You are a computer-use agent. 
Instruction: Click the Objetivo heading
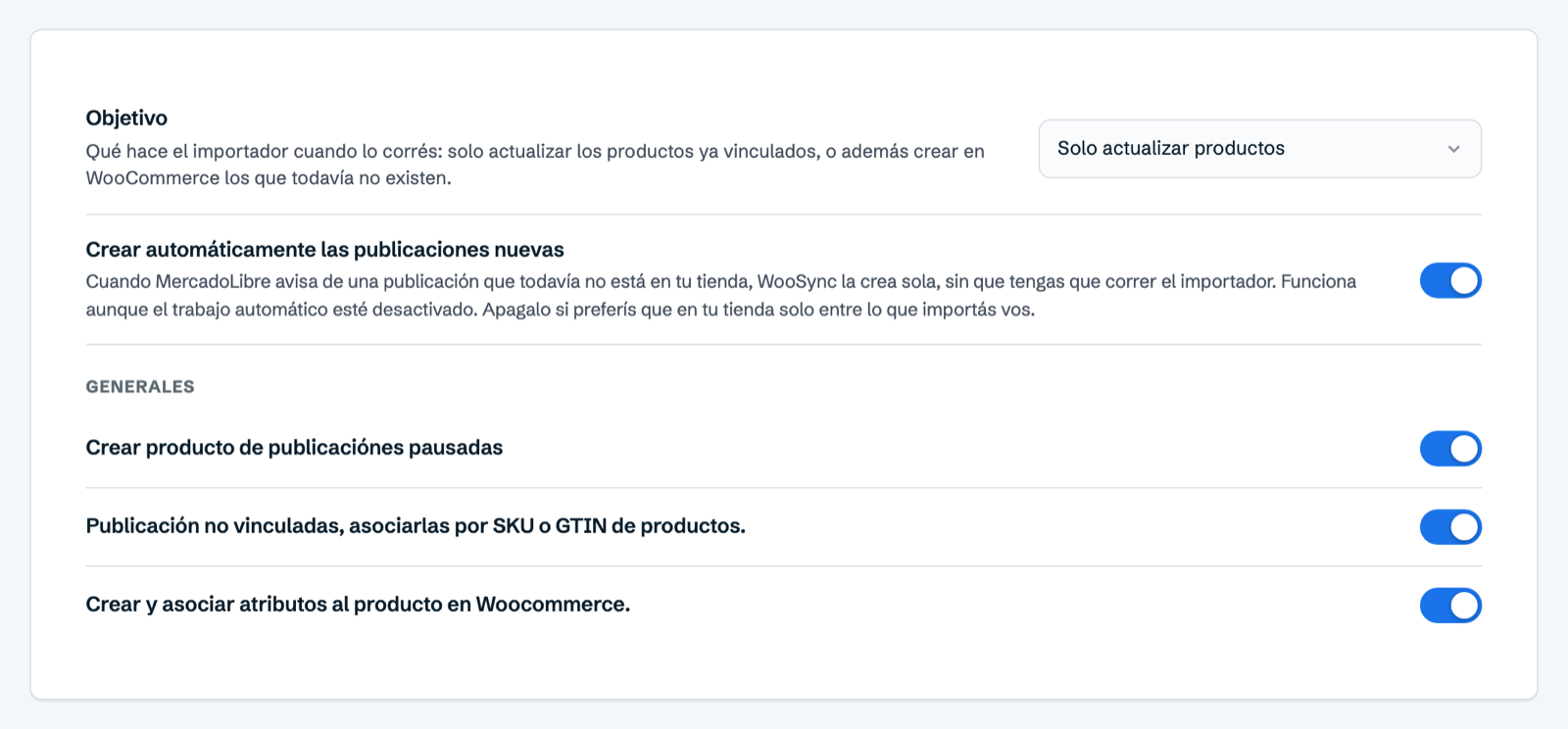tap(126, 118)
